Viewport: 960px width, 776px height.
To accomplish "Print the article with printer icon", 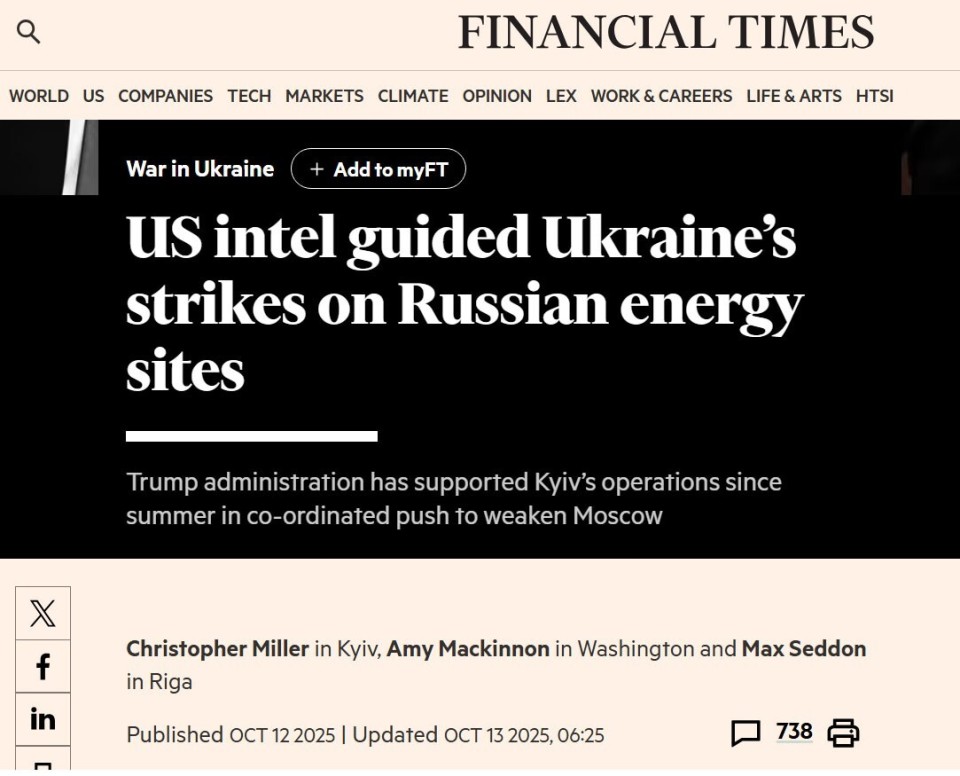I will (843, 733).
